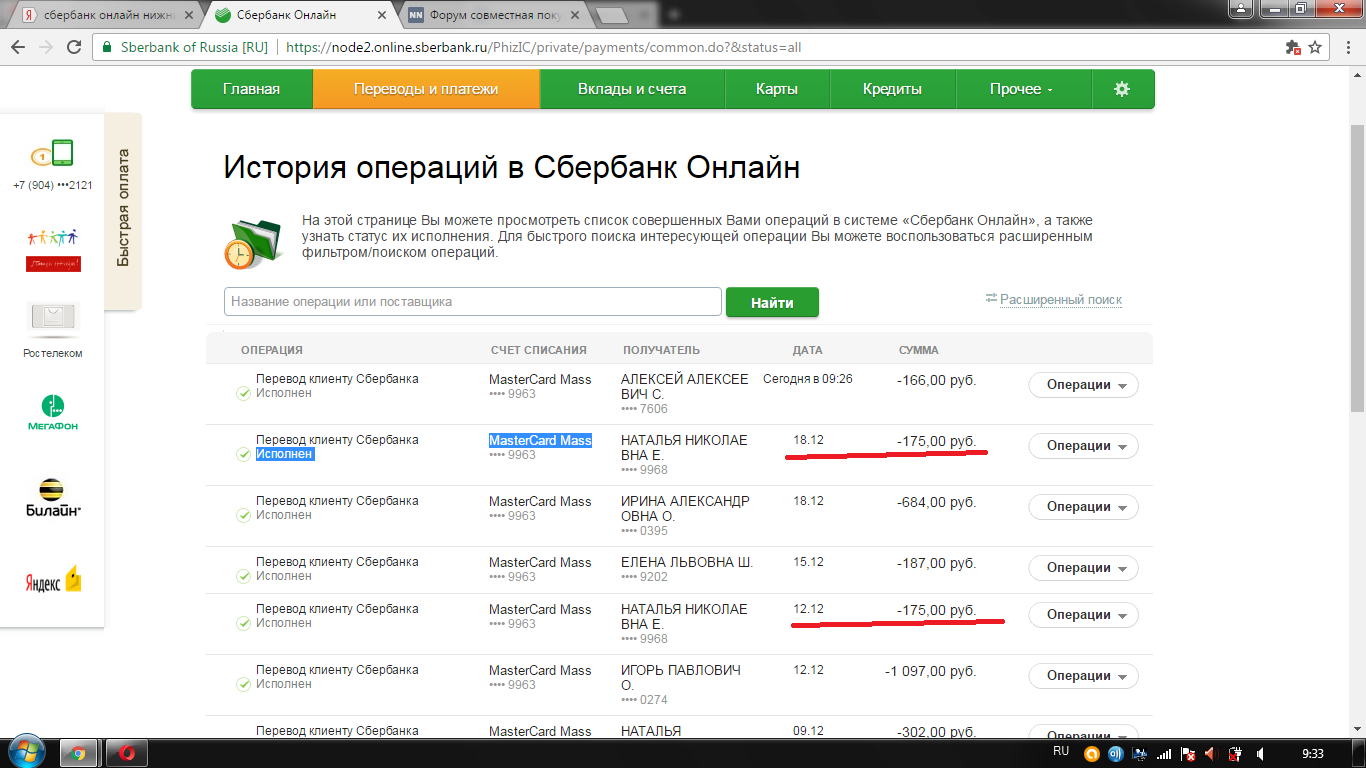Click the Найти search button
This screenshot has width=1366, height=768.
pyautogui.click(x=772, y=302)
